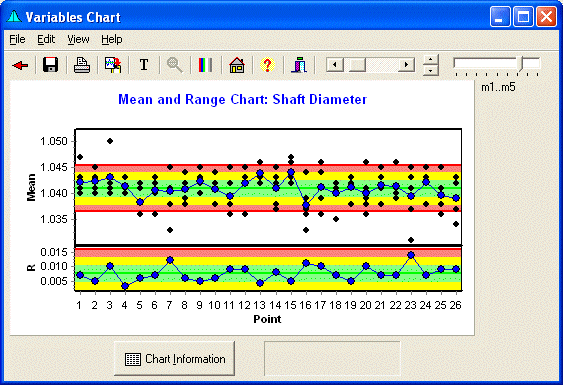Viewport: 563px width, 385px height.
Task: Click the Mean axis label
Action: coord(31,187)
